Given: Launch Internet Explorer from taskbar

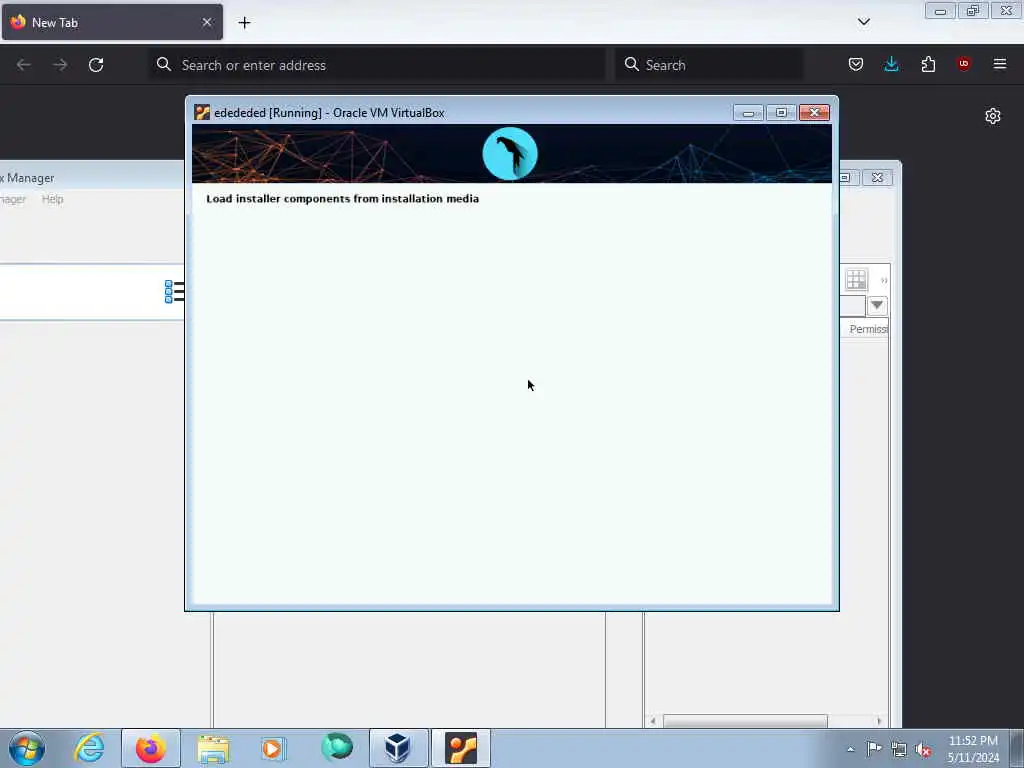Looking at the screenshot, I should 89,748.
